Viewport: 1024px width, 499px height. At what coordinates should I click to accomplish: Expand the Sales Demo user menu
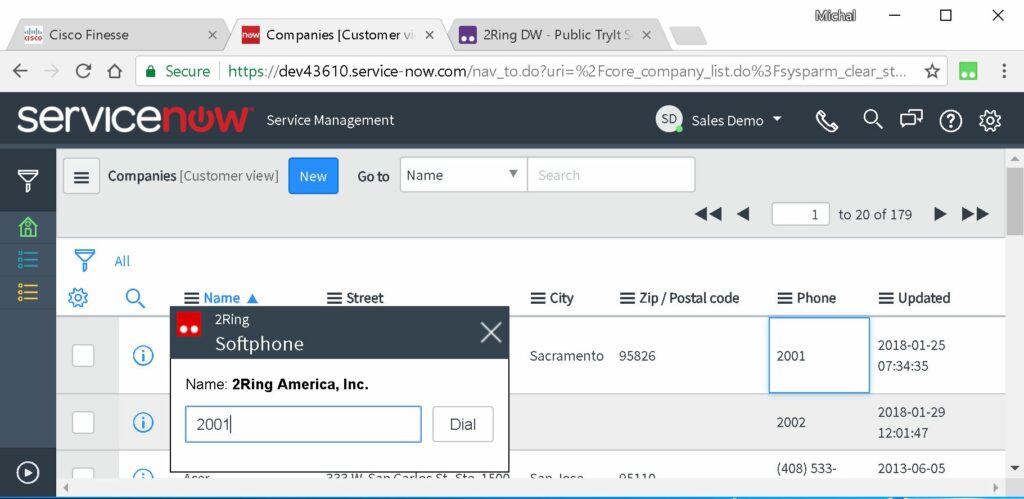(x=737, y=120)
